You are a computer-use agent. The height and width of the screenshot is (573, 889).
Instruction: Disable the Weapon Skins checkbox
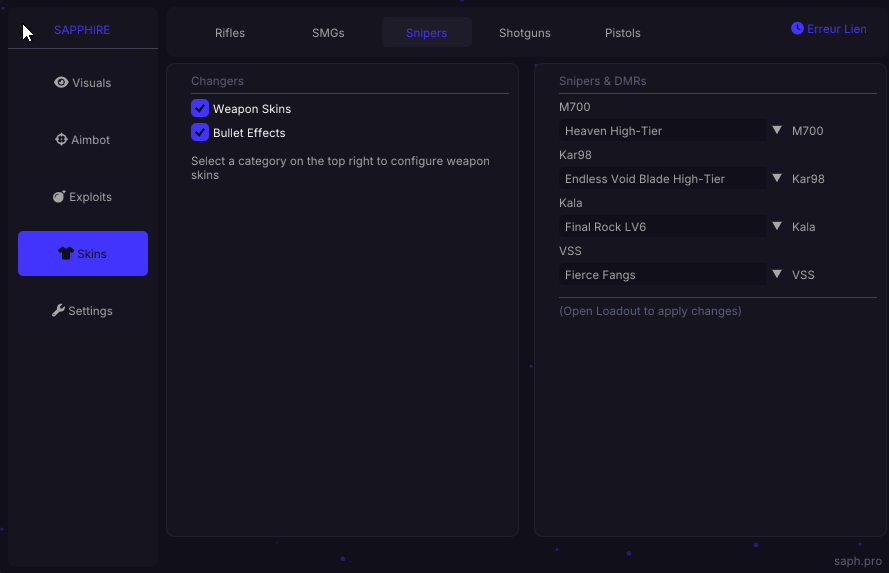[x=200, y=108]
